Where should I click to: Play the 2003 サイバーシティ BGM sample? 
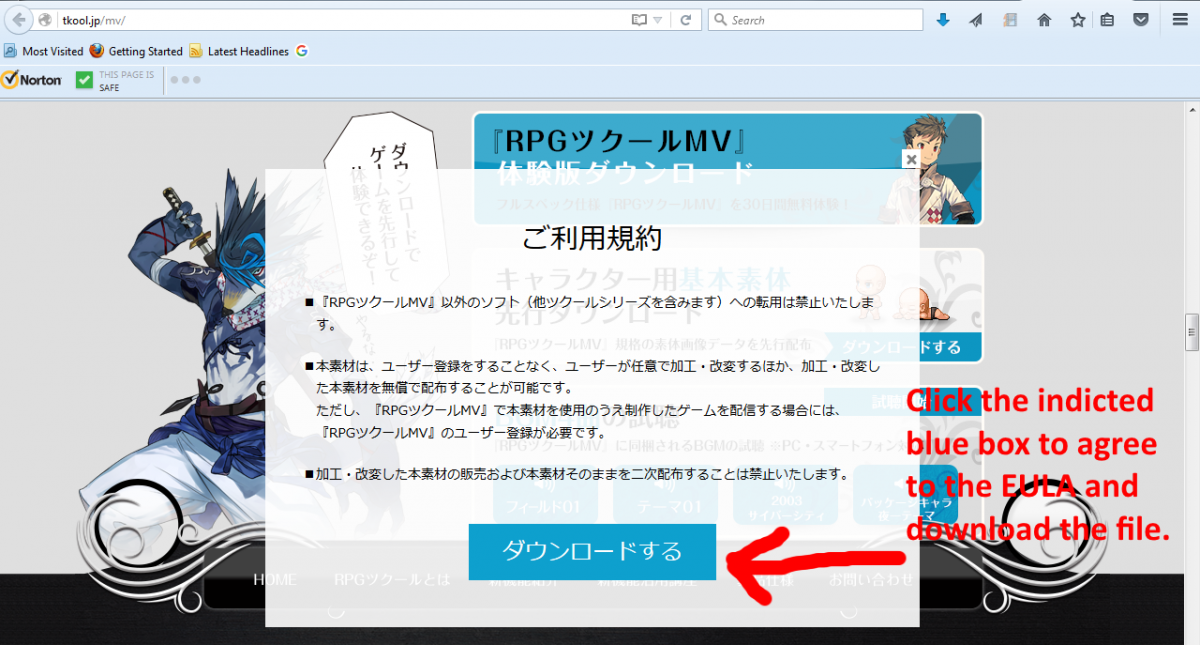[x=784, y=495]
